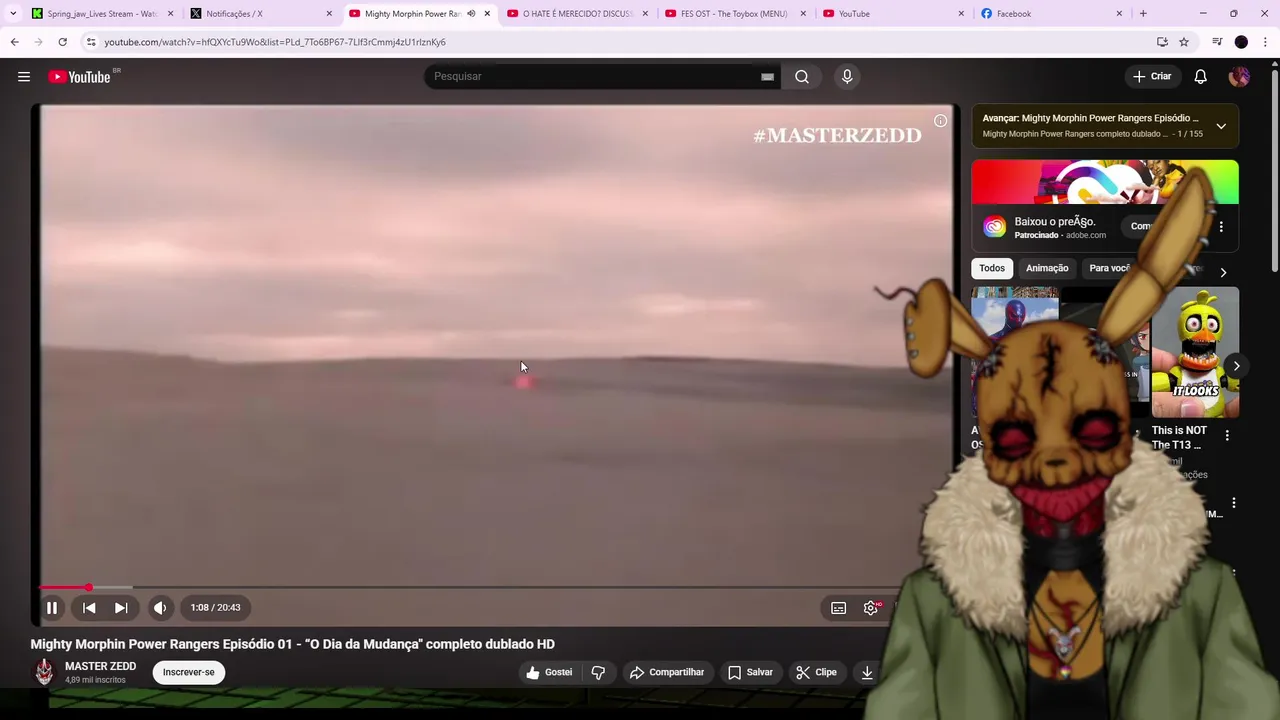This screenshot has height=720, width=1280.
Task: Select the Animação filter chip
Action: pyautogui.click(x=1047, y=268)
